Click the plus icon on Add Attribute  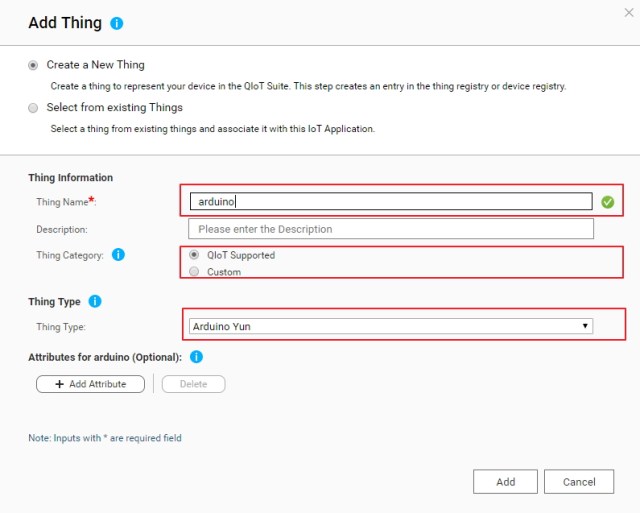(60, 384)
